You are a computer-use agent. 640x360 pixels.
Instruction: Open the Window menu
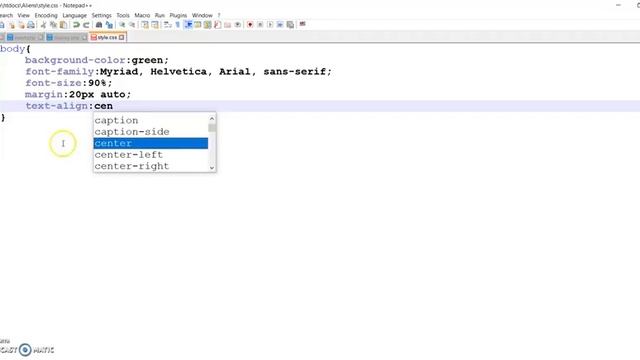202,15
